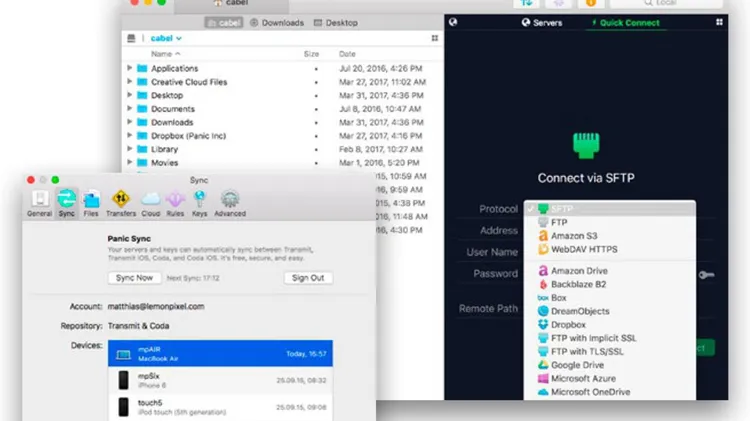Sort files by Date column
The height and width of the screenshot is (421, 750).
coord(347,54)
